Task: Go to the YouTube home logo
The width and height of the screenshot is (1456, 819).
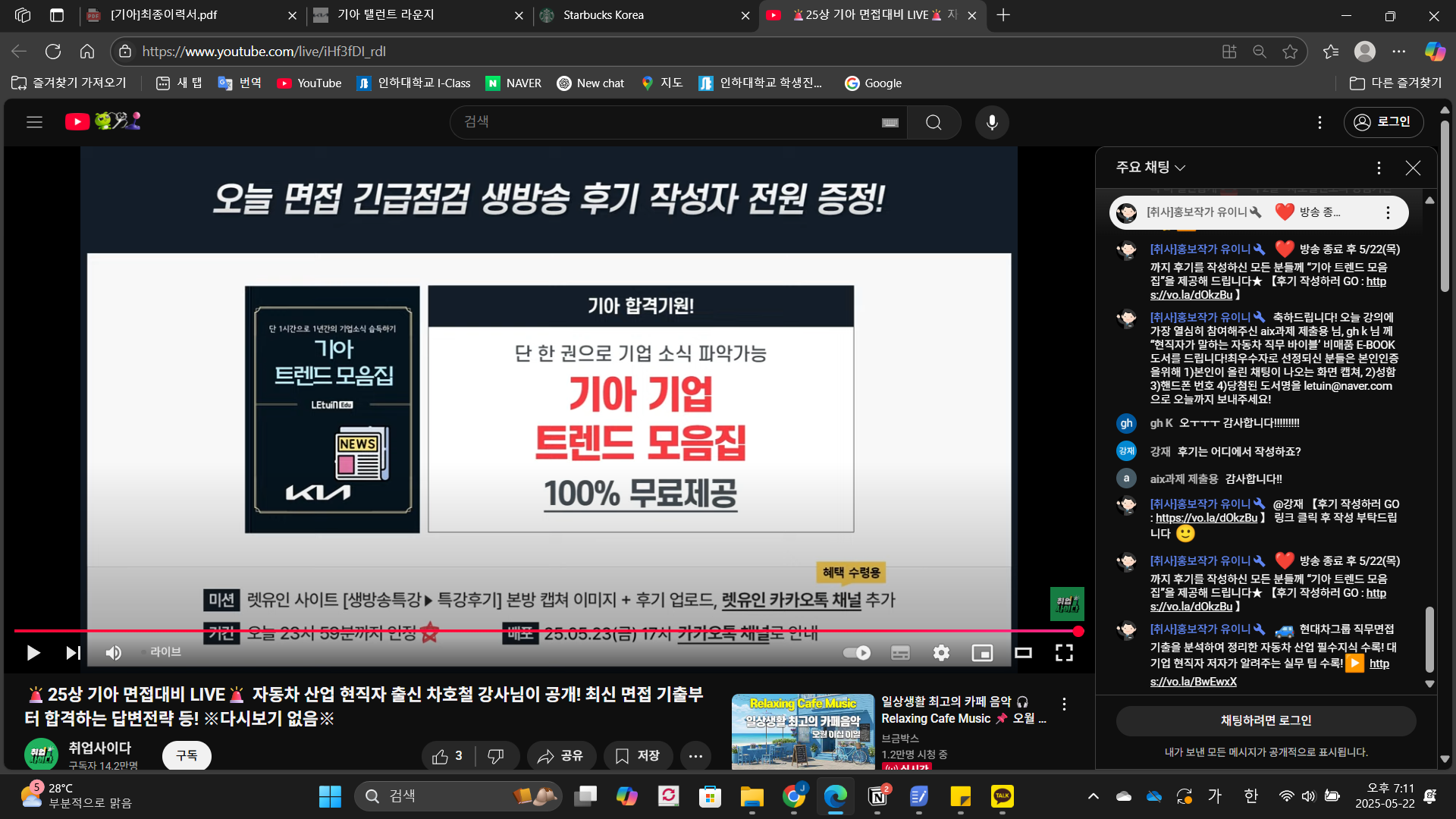Action: coord(102,121)
